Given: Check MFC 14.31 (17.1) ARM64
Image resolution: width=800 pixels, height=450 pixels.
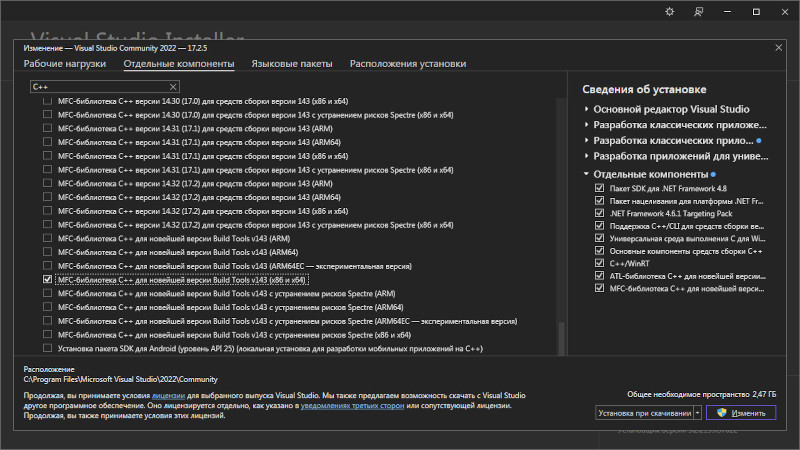Looking at the screenshot, I should point(47,142).
